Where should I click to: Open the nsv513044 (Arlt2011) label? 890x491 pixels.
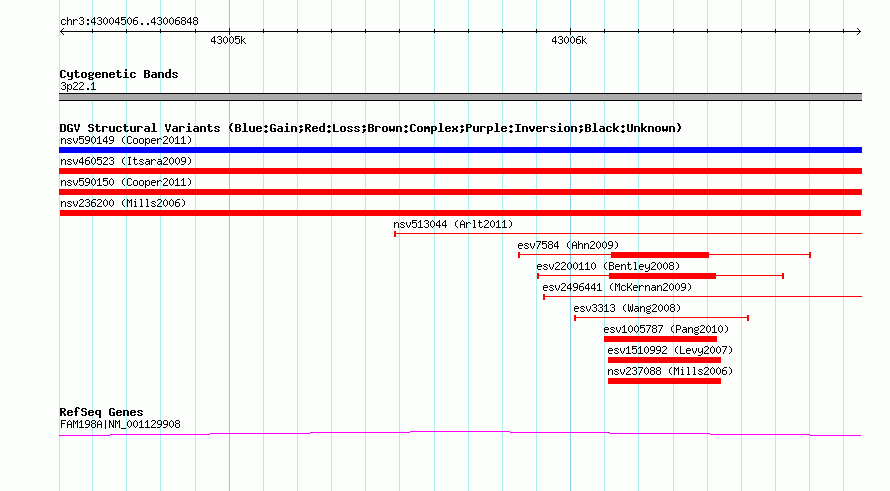[453, 224]
